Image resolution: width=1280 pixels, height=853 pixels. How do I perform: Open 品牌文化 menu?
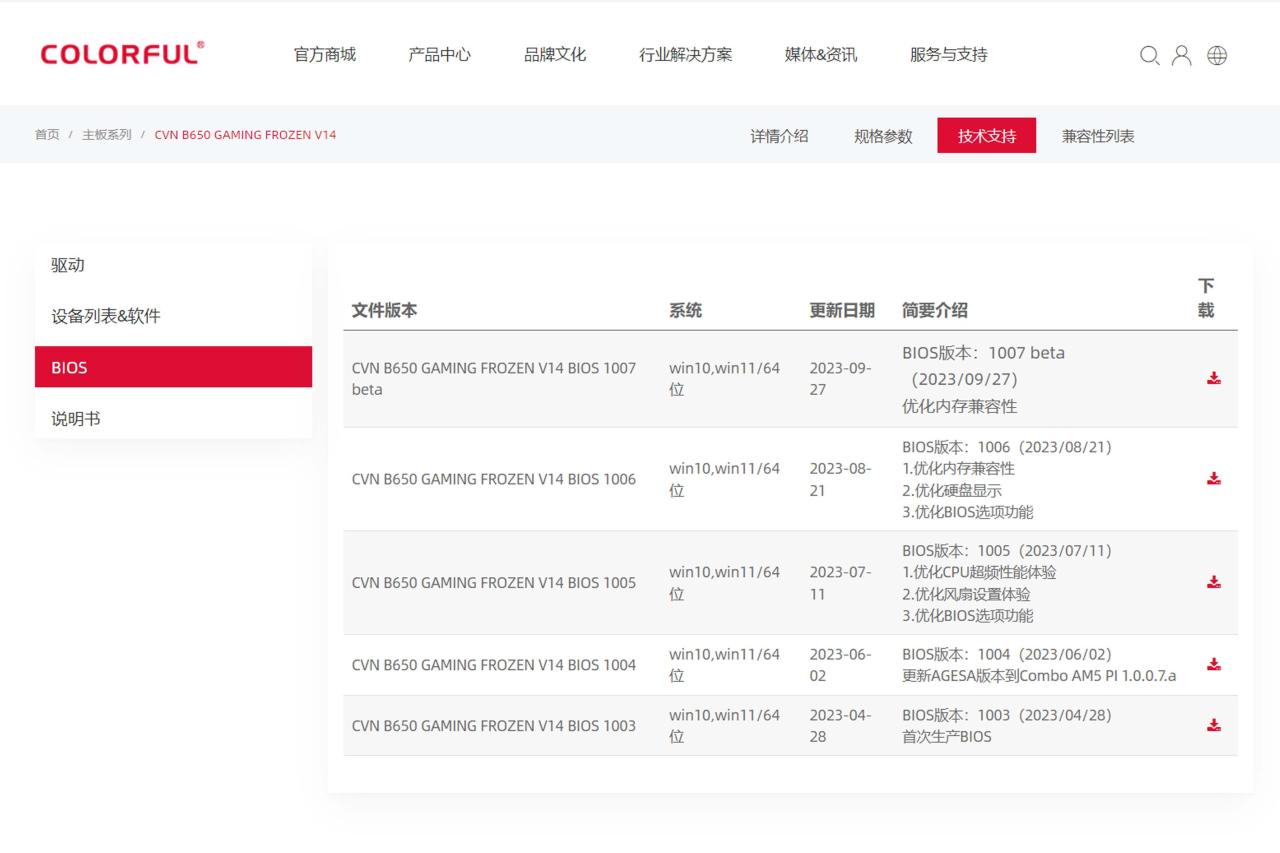(x=555, y=55)
